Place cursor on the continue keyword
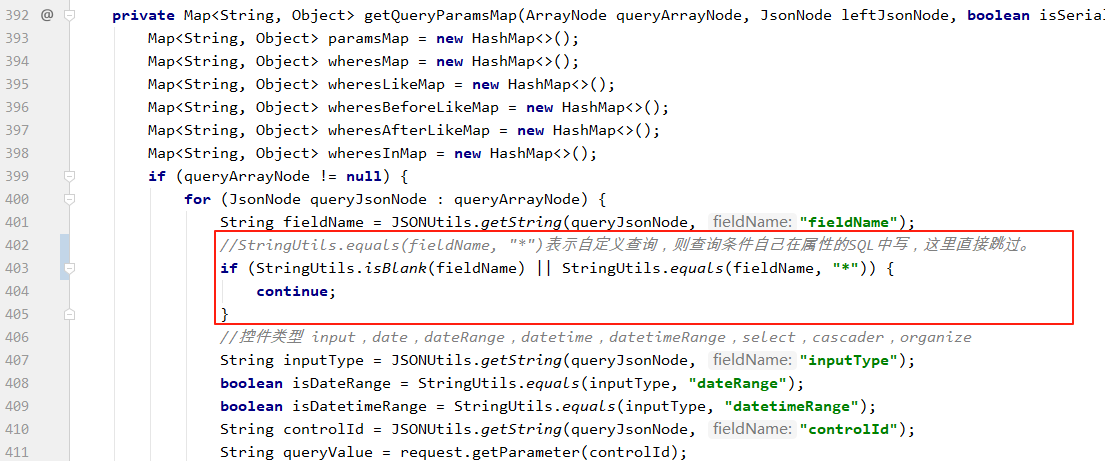This screenshot has height=461, width=1105. click(291, 292)
